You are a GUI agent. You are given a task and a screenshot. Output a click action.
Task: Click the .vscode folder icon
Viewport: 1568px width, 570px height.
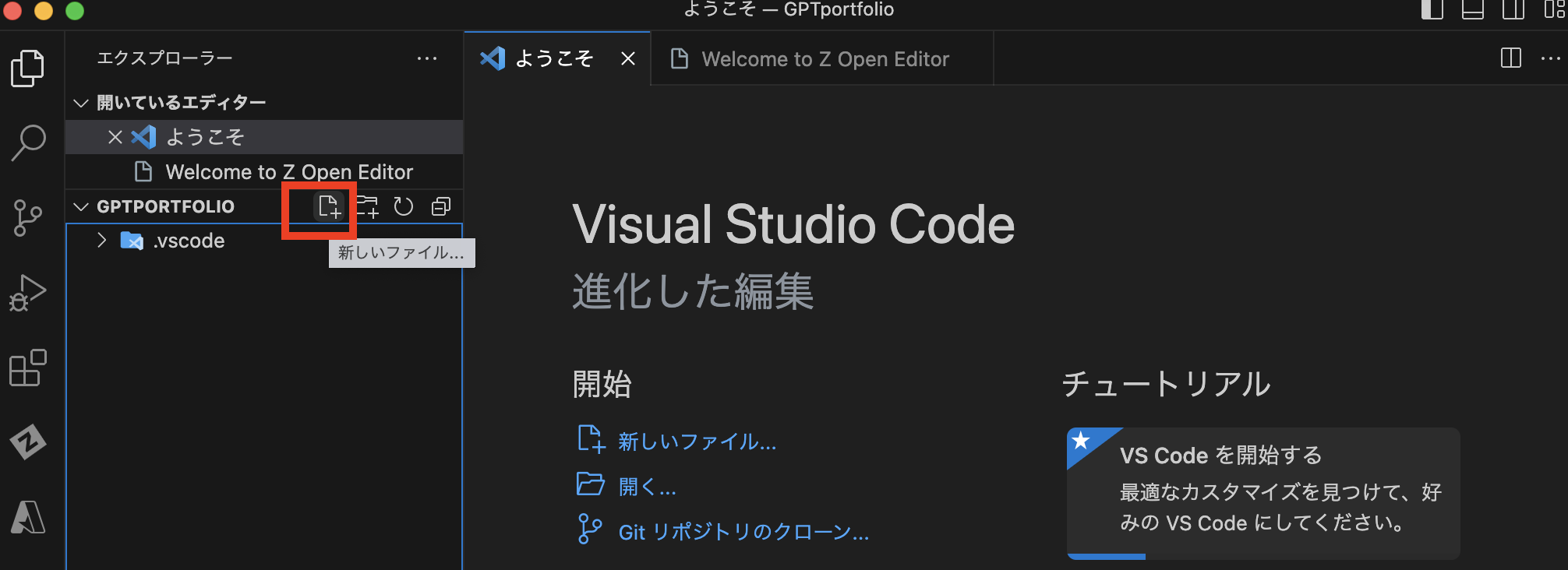click(132, 241)
